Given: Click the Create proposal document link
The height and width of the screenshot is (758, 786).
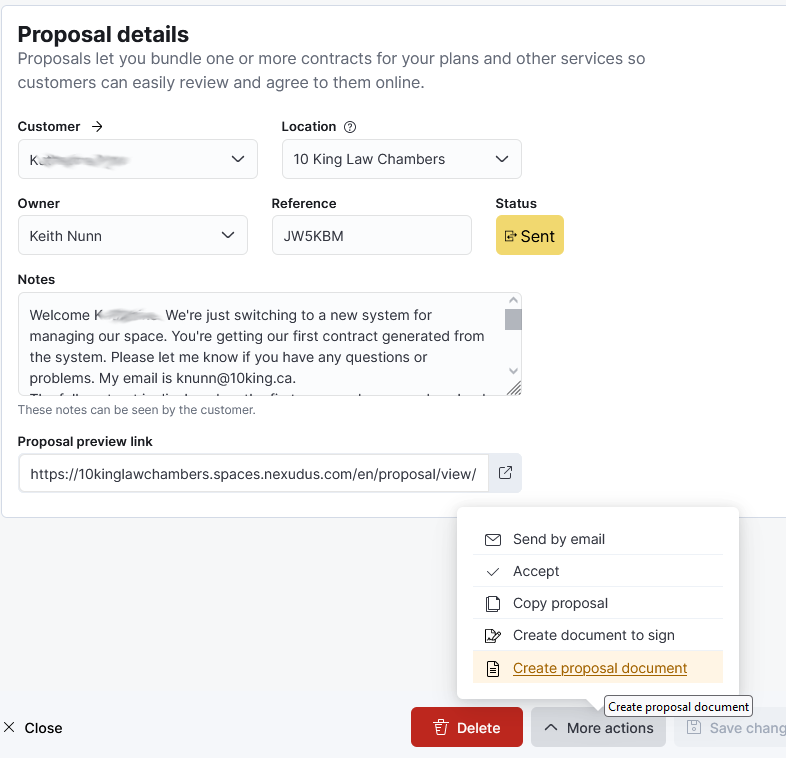Looking at the screenshot, I should 600,668.
